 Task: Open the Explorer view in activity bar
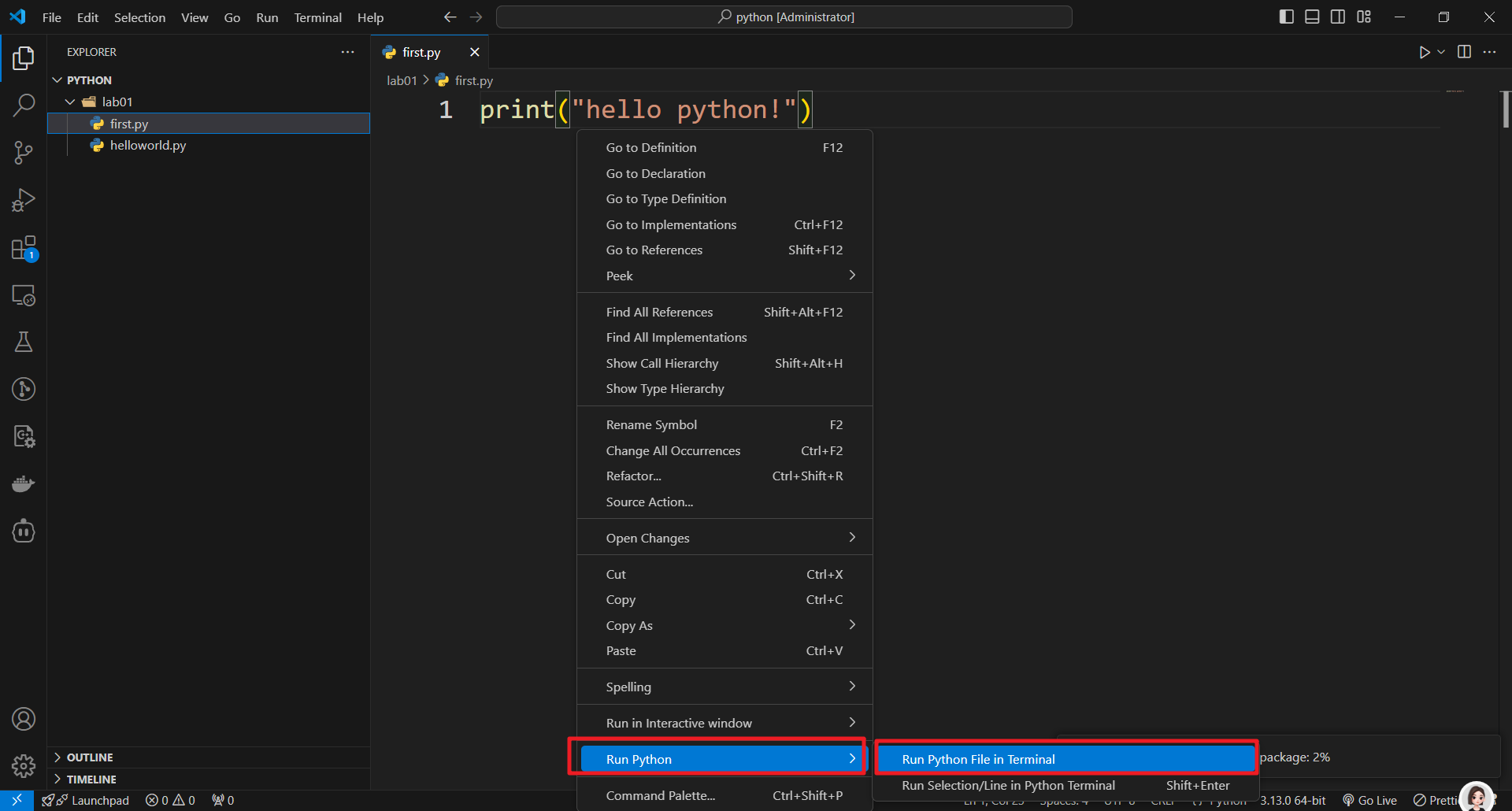pyautogui.click(x=24, y=57)
